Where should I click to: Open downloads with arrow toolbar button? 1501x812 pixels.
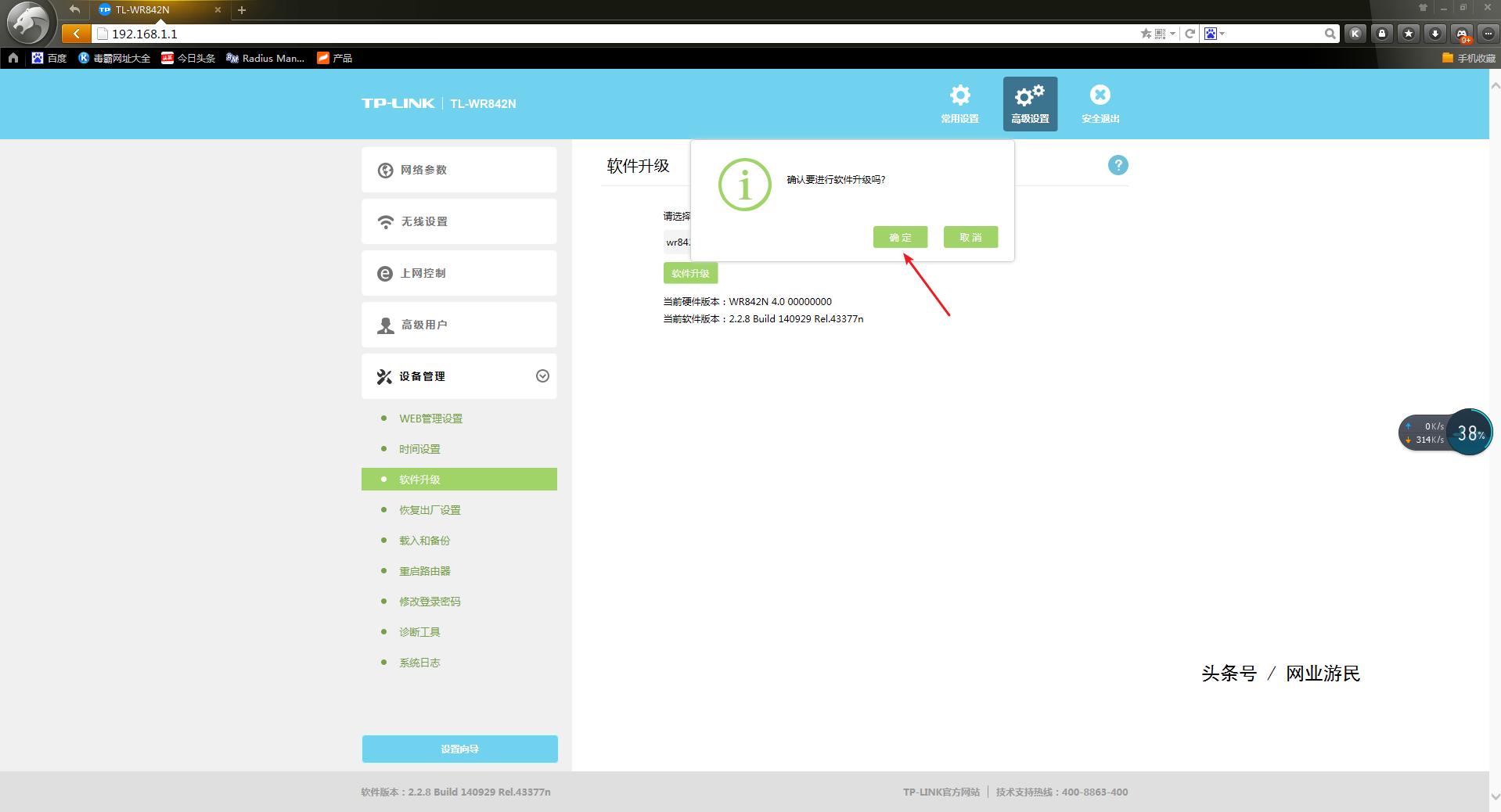pyautogui.click(x=1435, y=34)
